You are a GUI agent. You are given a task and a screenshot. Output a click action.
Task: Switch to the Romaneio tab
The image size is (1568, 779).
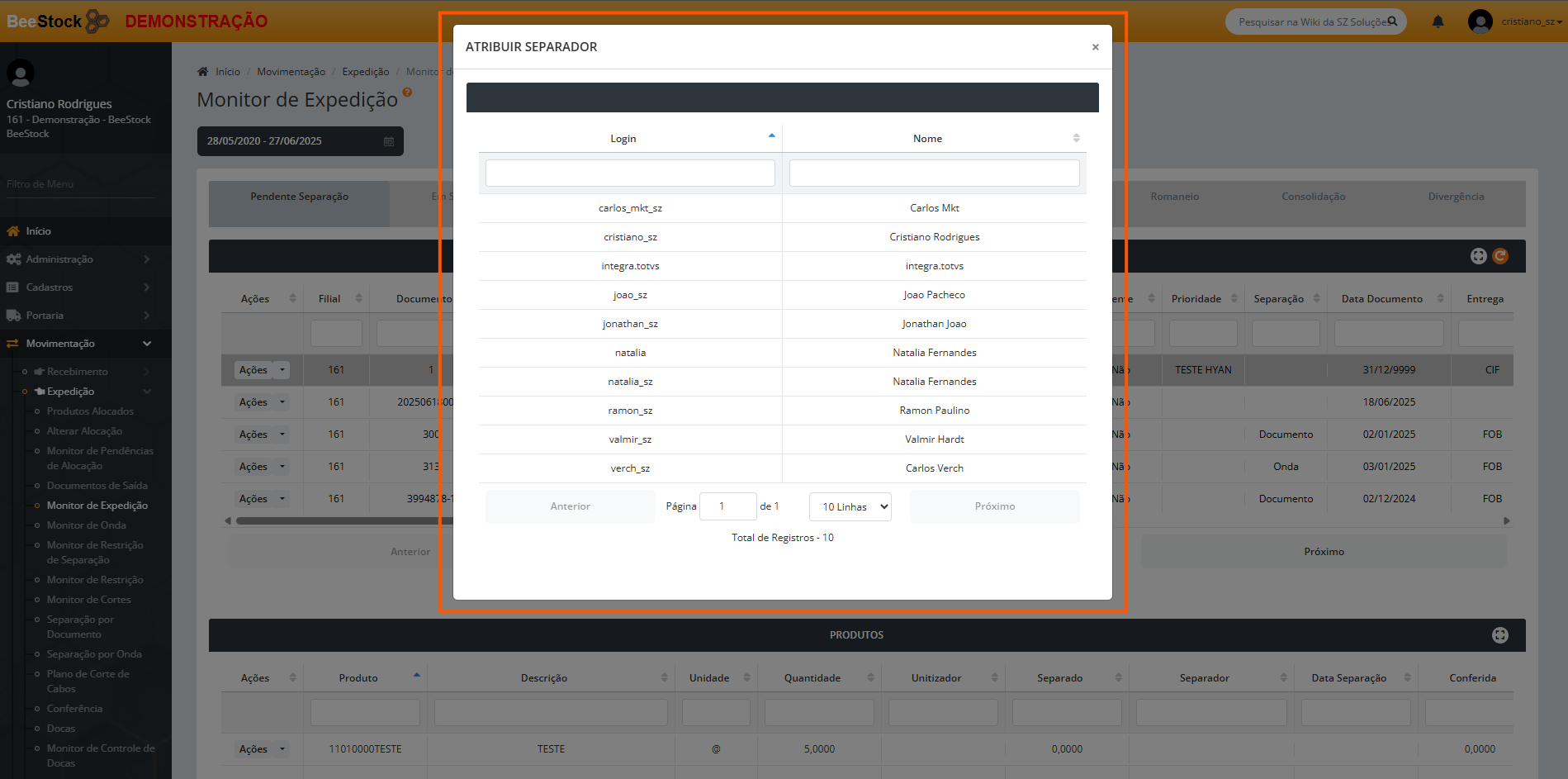pos(1174,197)
